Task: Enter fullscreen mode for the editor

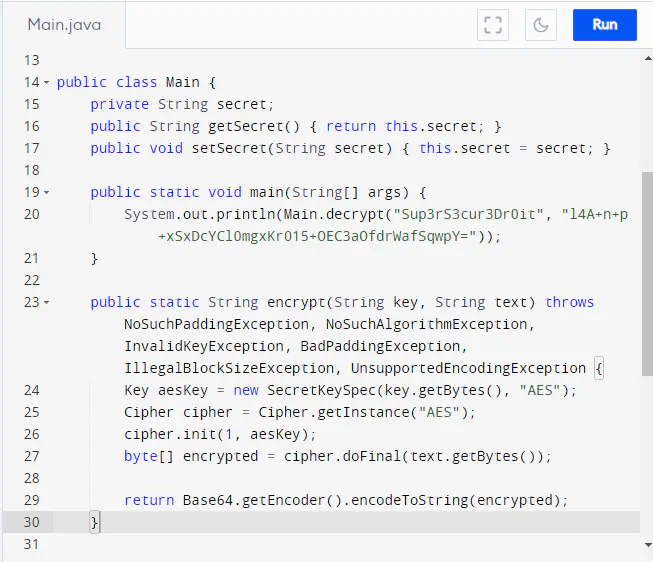Action: tap(492, 25)
